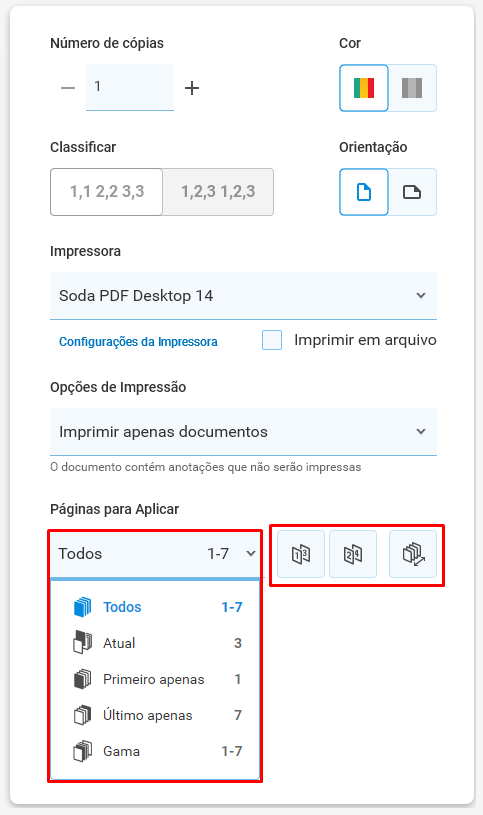
Task: Select collate option 1,1 2,2 3,3
Action: [x=107, y=192]
